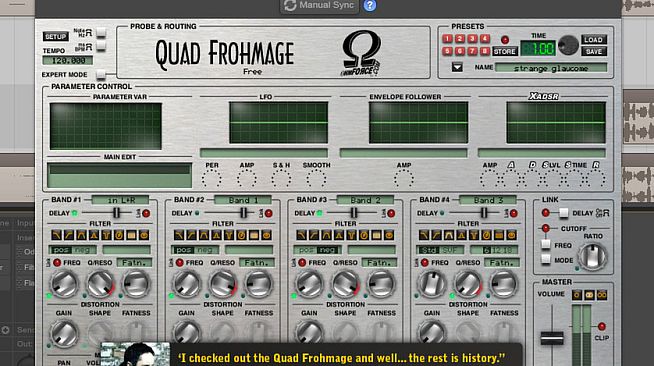
Task: Click the Link cutoff Ratio knob
Action: pyautogui.click(x=593, y=256)
